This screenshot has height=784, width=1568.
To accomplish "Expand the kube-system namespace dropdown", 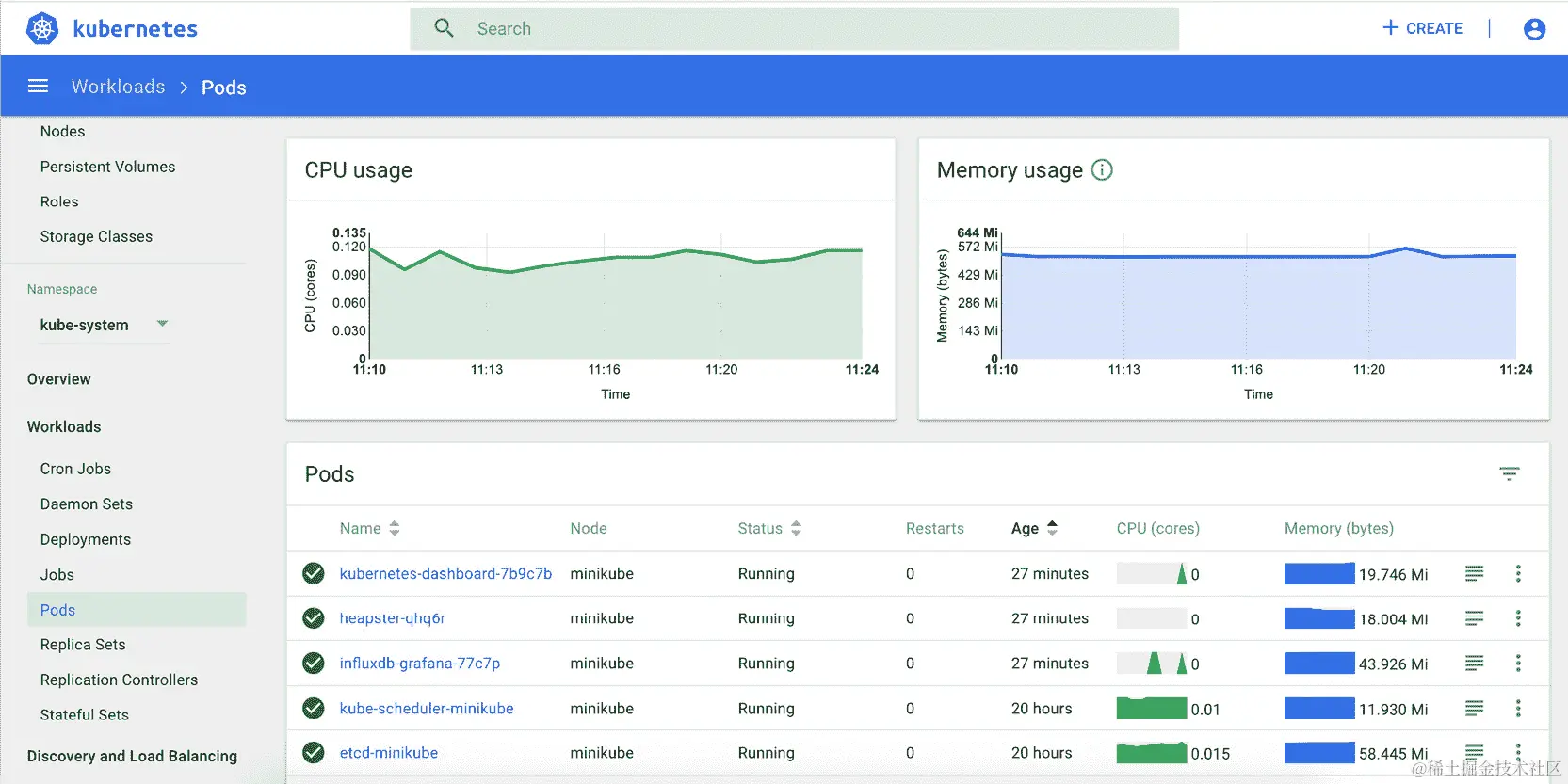I will click(104, 325).
